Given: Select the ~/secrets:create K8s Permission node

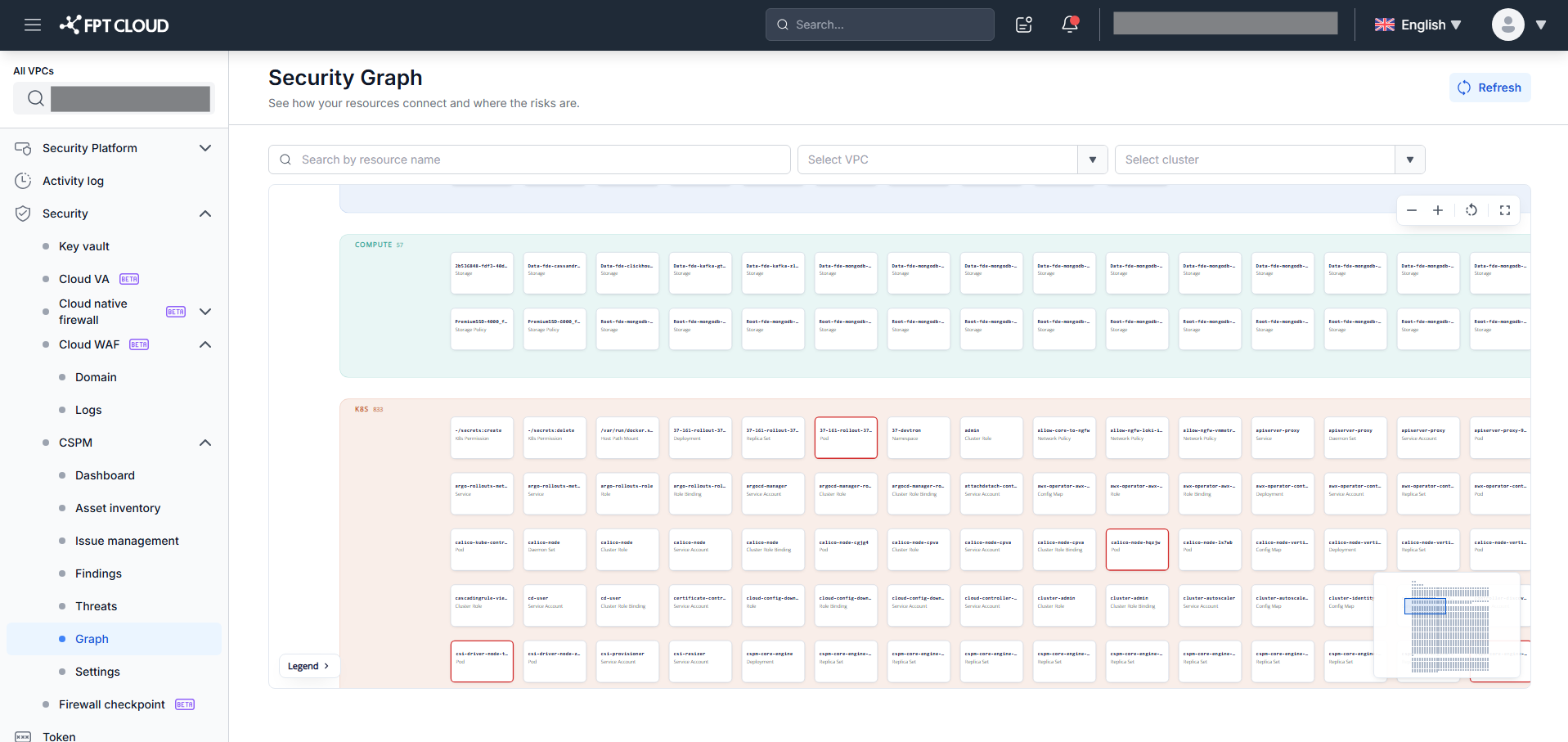Looking at the screenshot, I should click(x=482, y=438).
